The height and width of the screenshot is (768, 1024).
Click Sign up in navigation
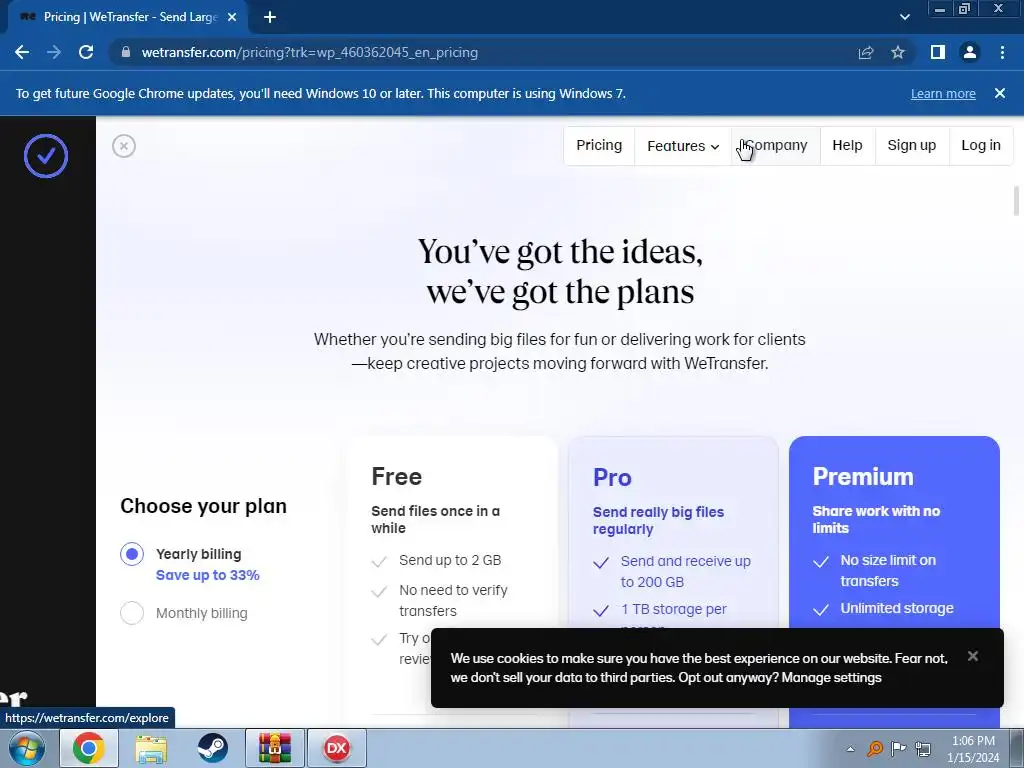[912, 145]
